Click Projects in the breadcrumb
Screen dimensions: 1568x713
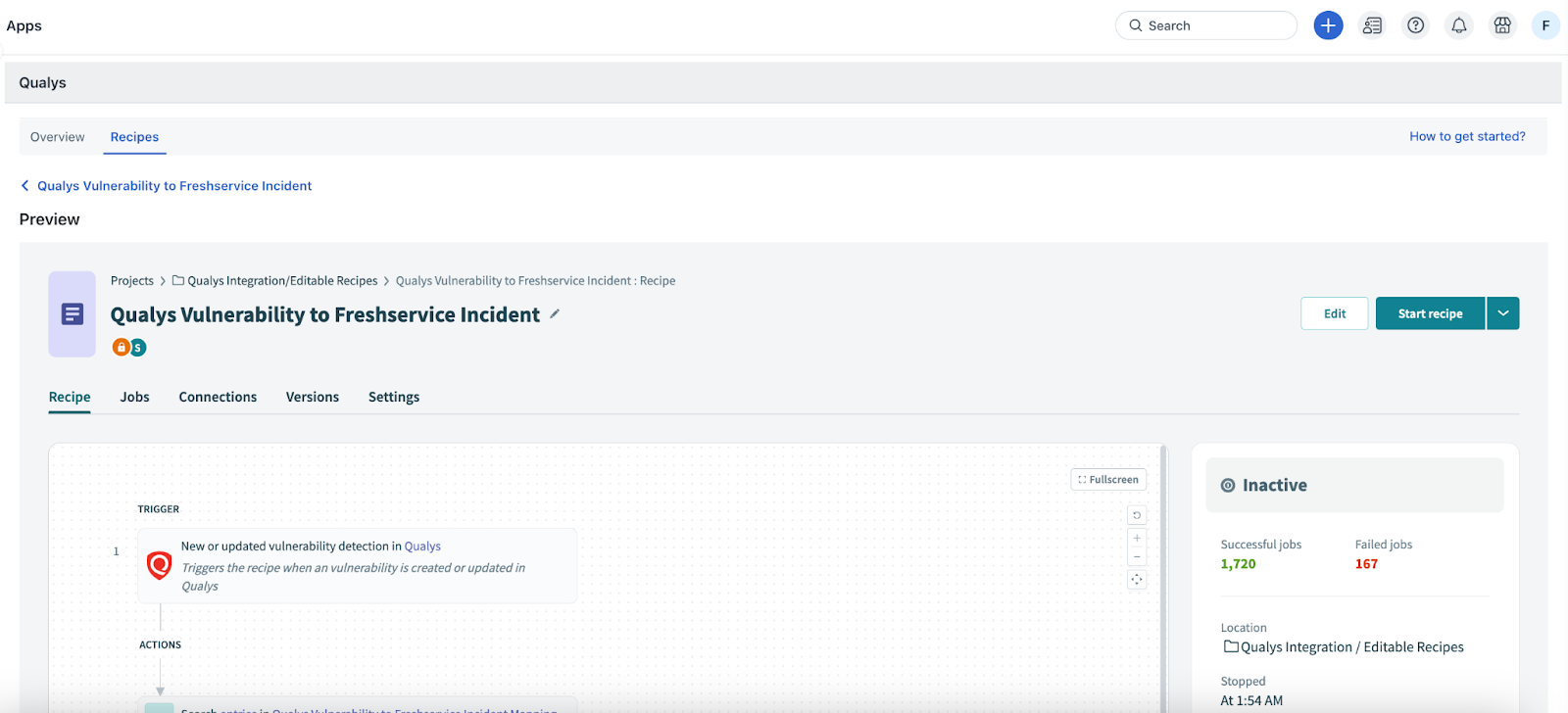(132, 281)
